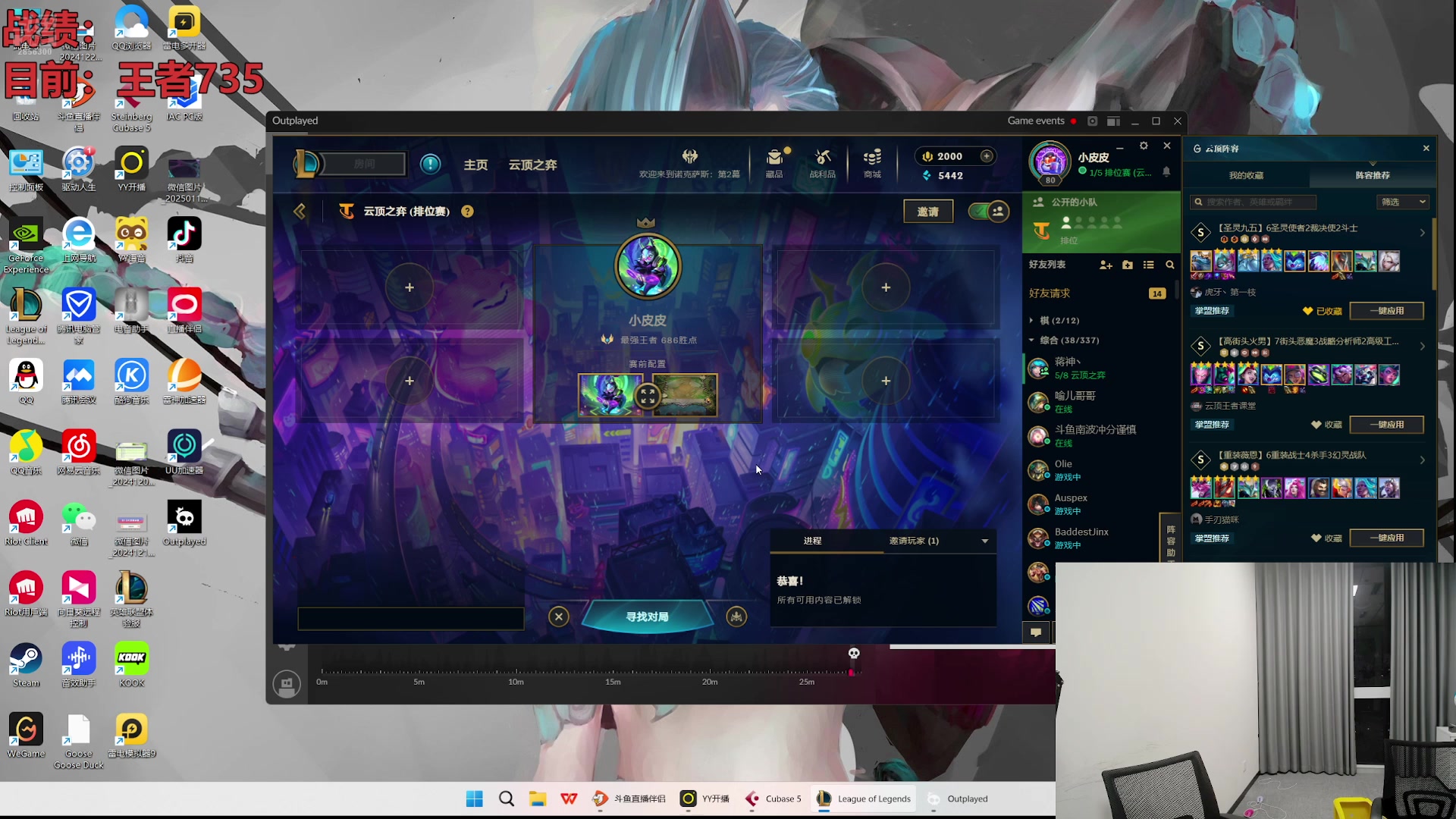Screen dimensions: 1456x819
Task: Click the back arrow in lobby
Action: click(300, 212)
